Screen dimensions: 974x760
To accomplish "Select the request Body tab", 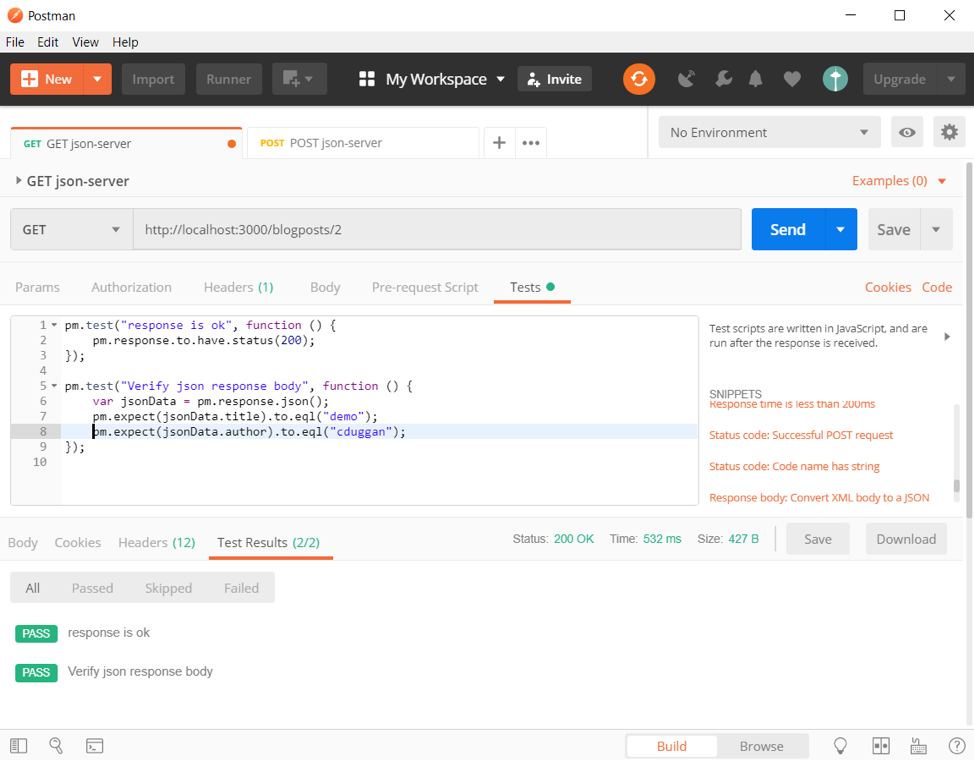I will click(x=325, y=287).
